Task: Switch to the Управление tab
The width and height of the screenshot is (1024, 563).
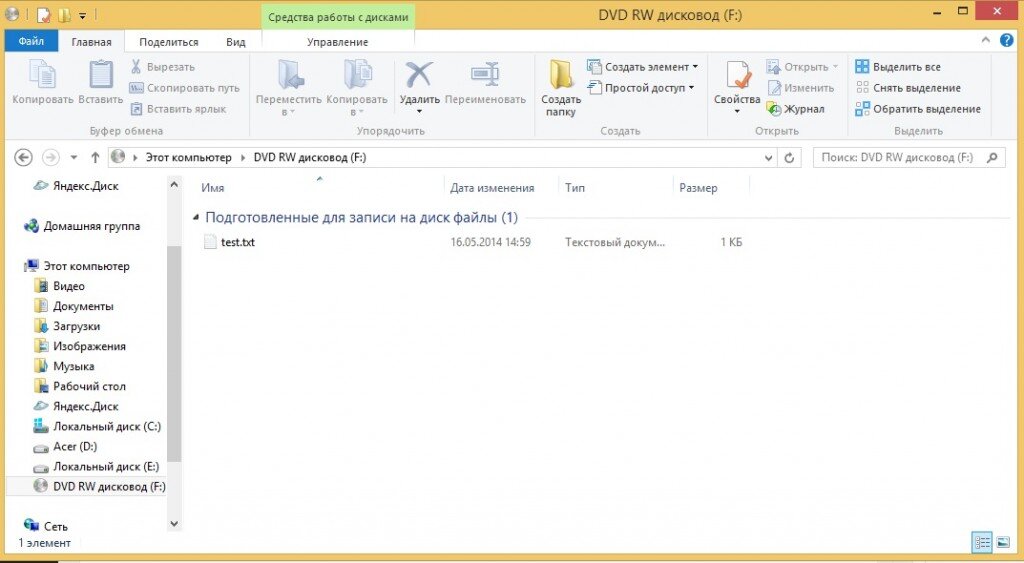Action: click(338, 42)
